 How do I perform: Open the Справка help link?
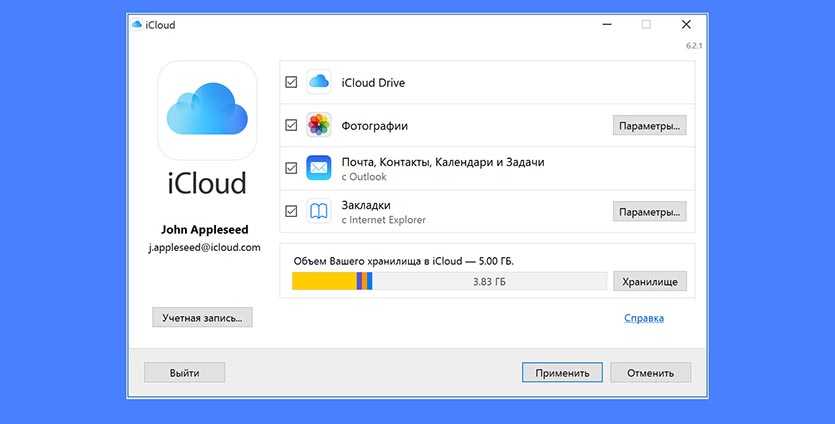643,318
